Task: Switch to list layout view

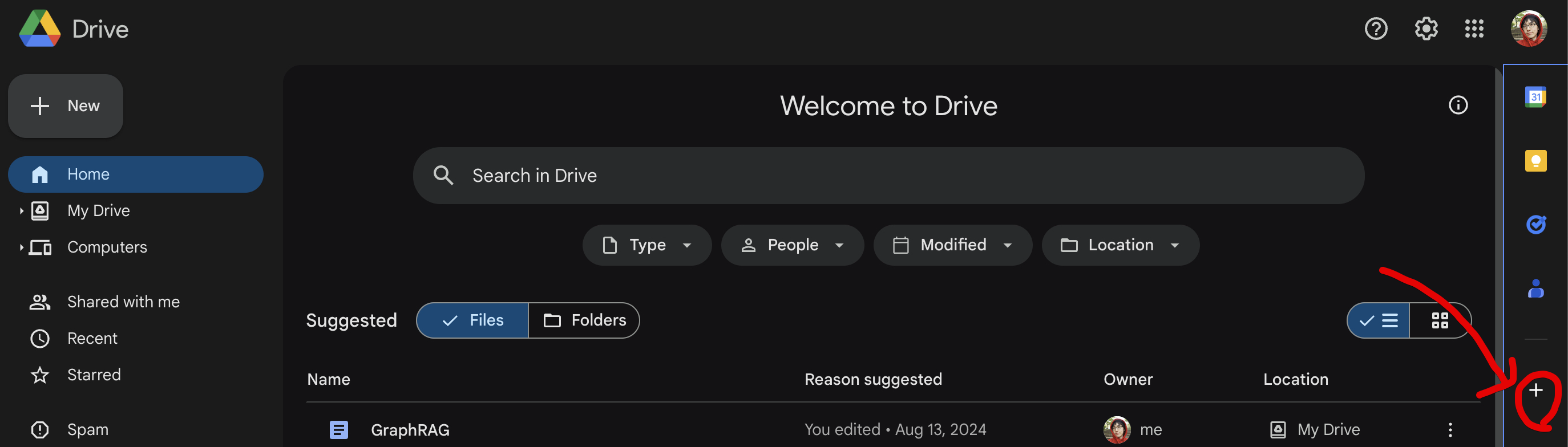Action: click(x=1378, y=320)
